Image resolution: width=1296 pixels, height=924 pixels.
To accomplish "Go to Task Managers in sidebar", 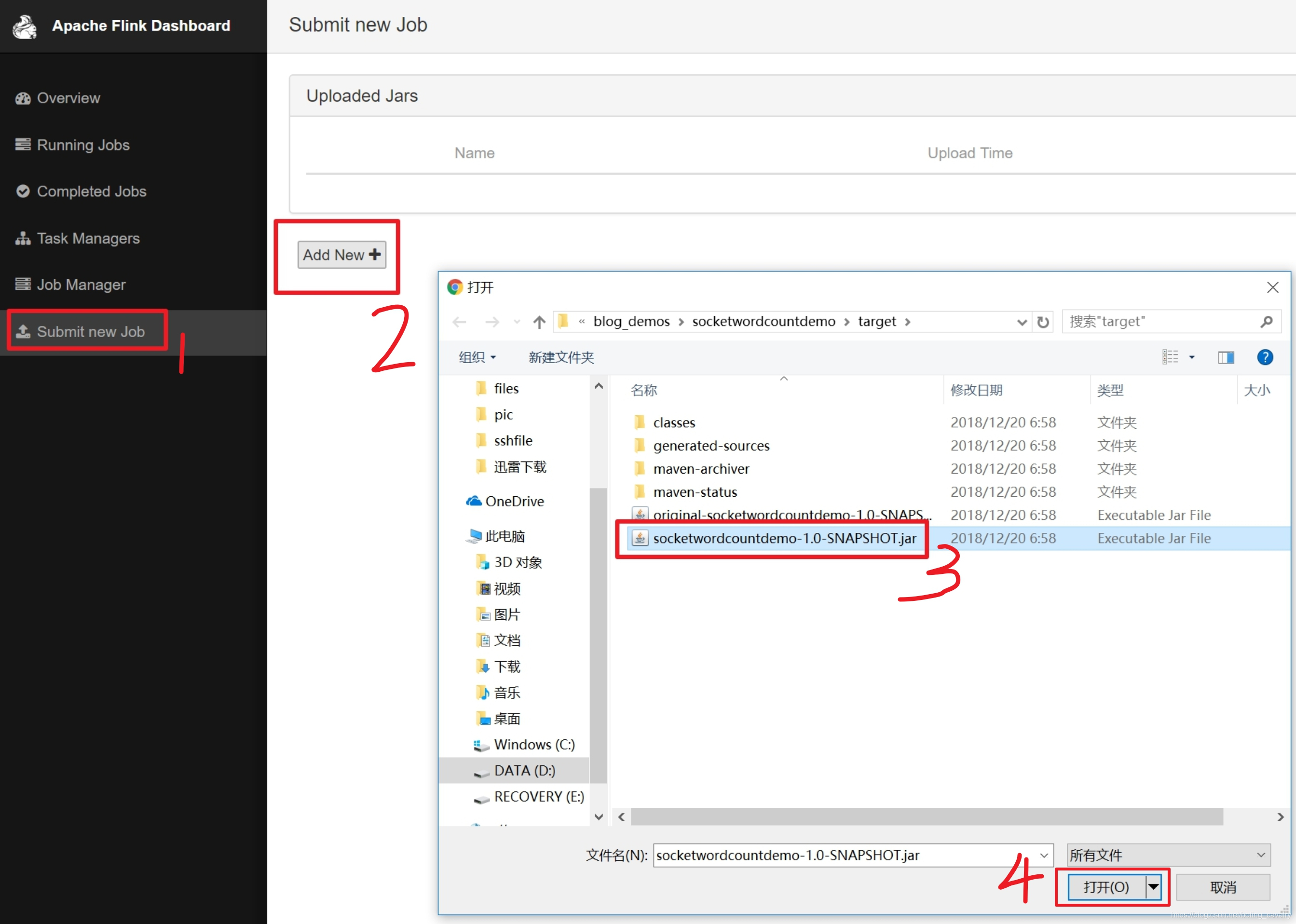I will pyautogui.click(x=88, y=238).
